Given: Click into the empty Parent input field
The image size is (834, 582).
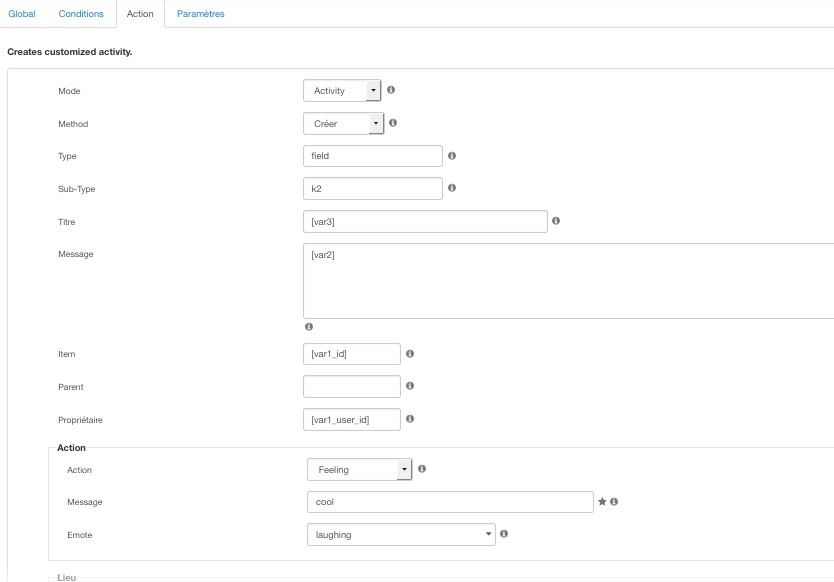Looking at the screenshot, I should coord(352,387).
